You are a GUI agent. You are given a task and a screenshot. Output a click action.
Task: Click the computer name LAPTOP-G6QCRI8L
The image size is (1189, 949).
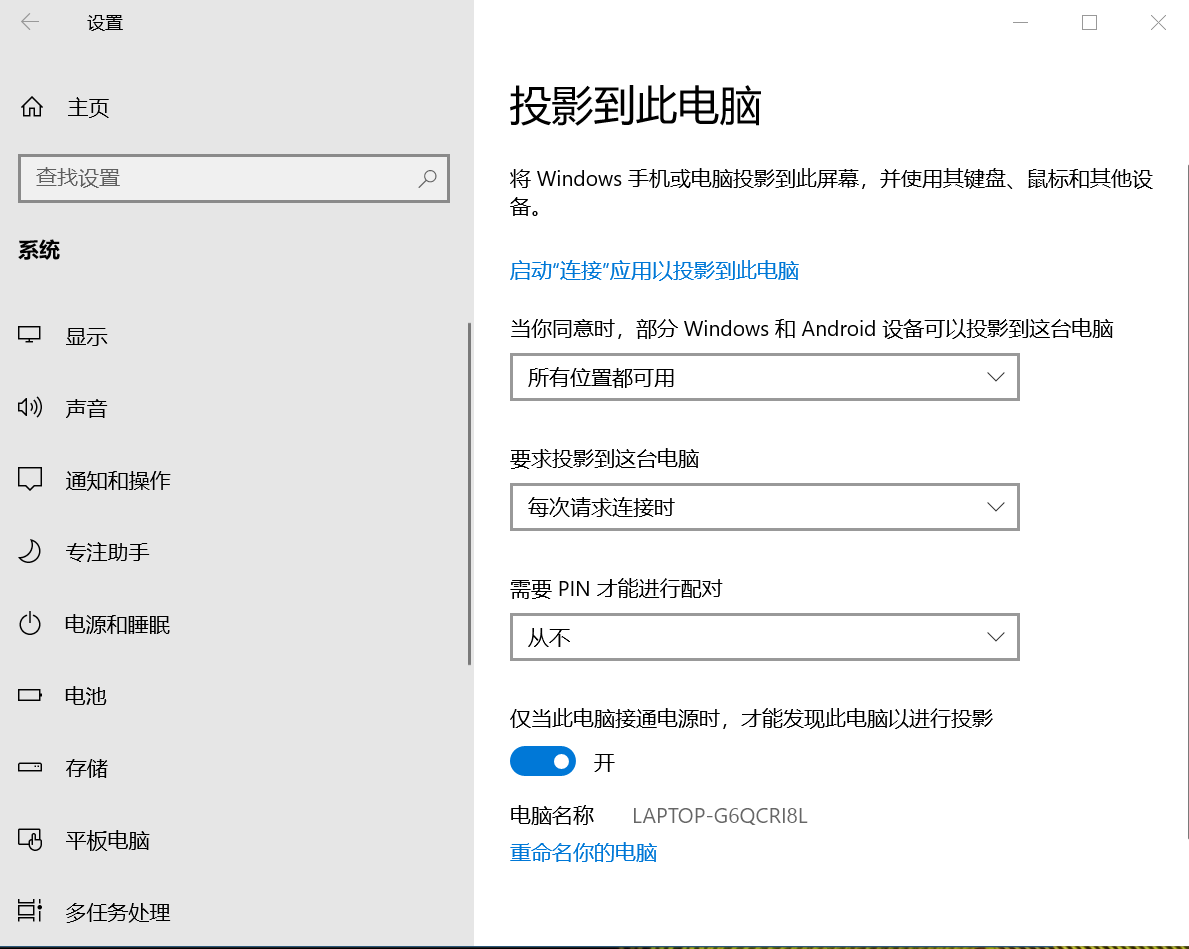pyautogui.click(x=720, y=815)
